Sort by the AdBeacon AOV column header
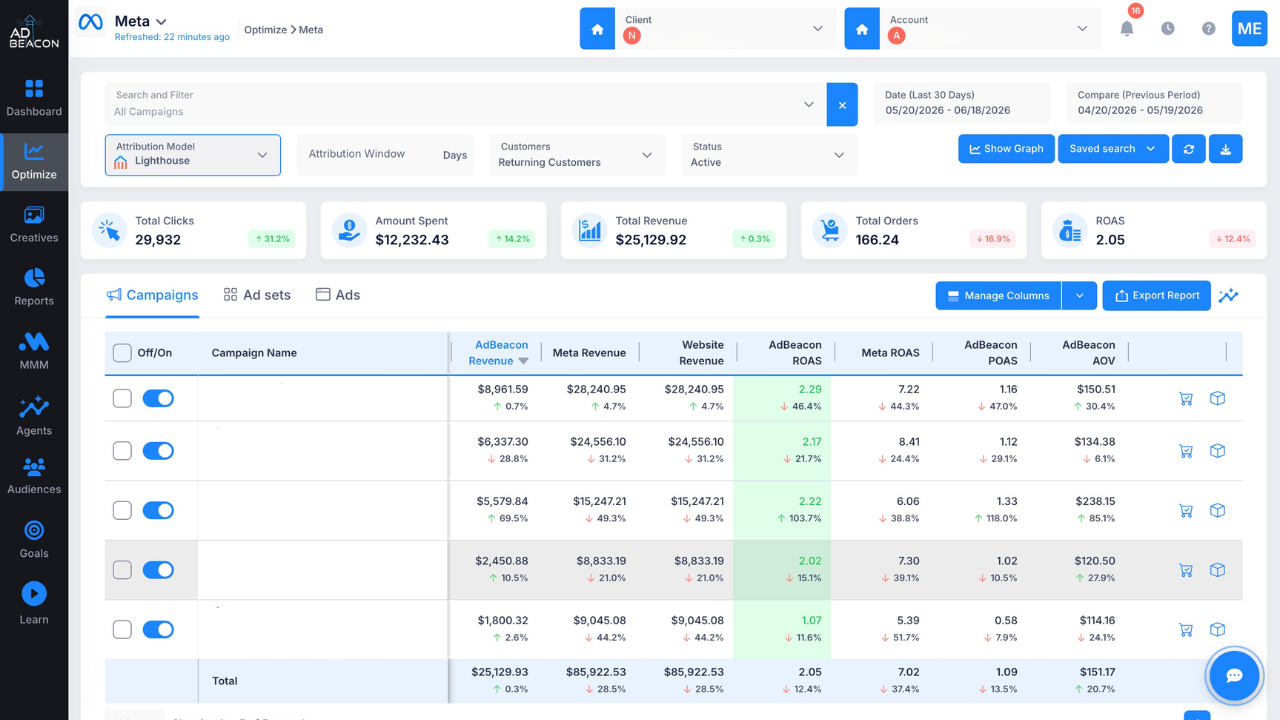 [1088, 353]
